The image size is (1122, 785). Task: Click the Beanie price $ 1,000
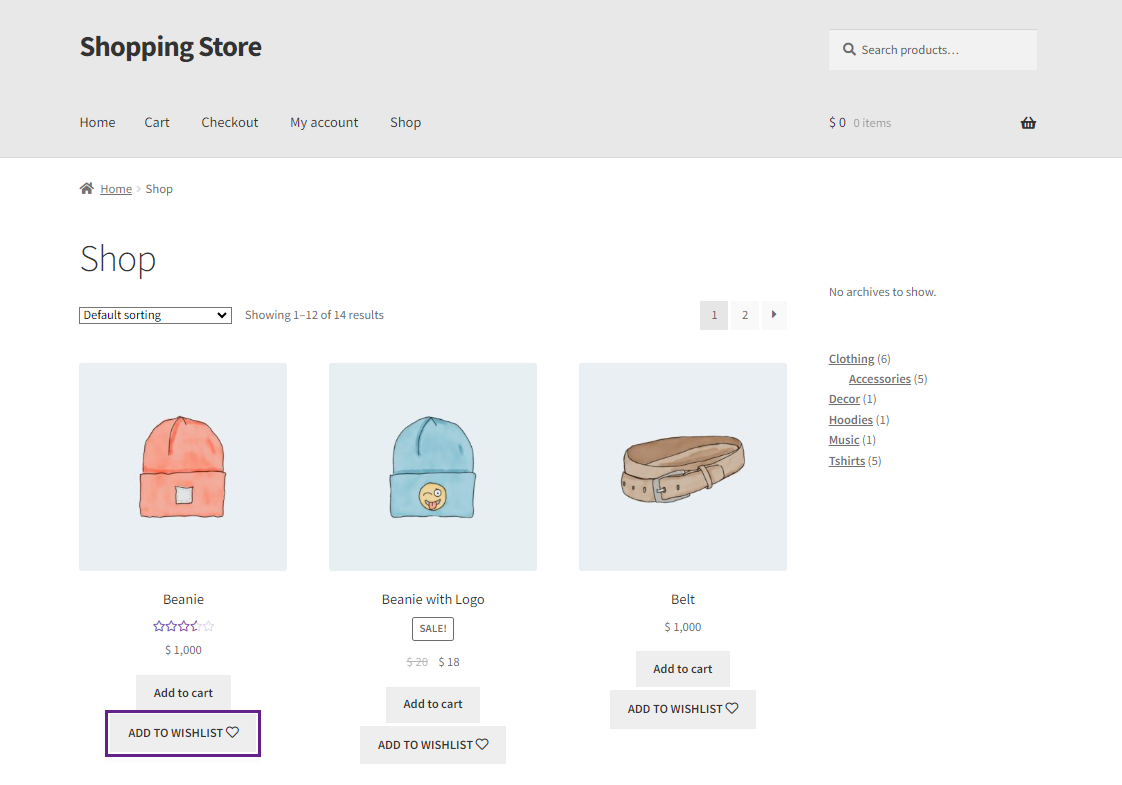[x=183, y=650]
